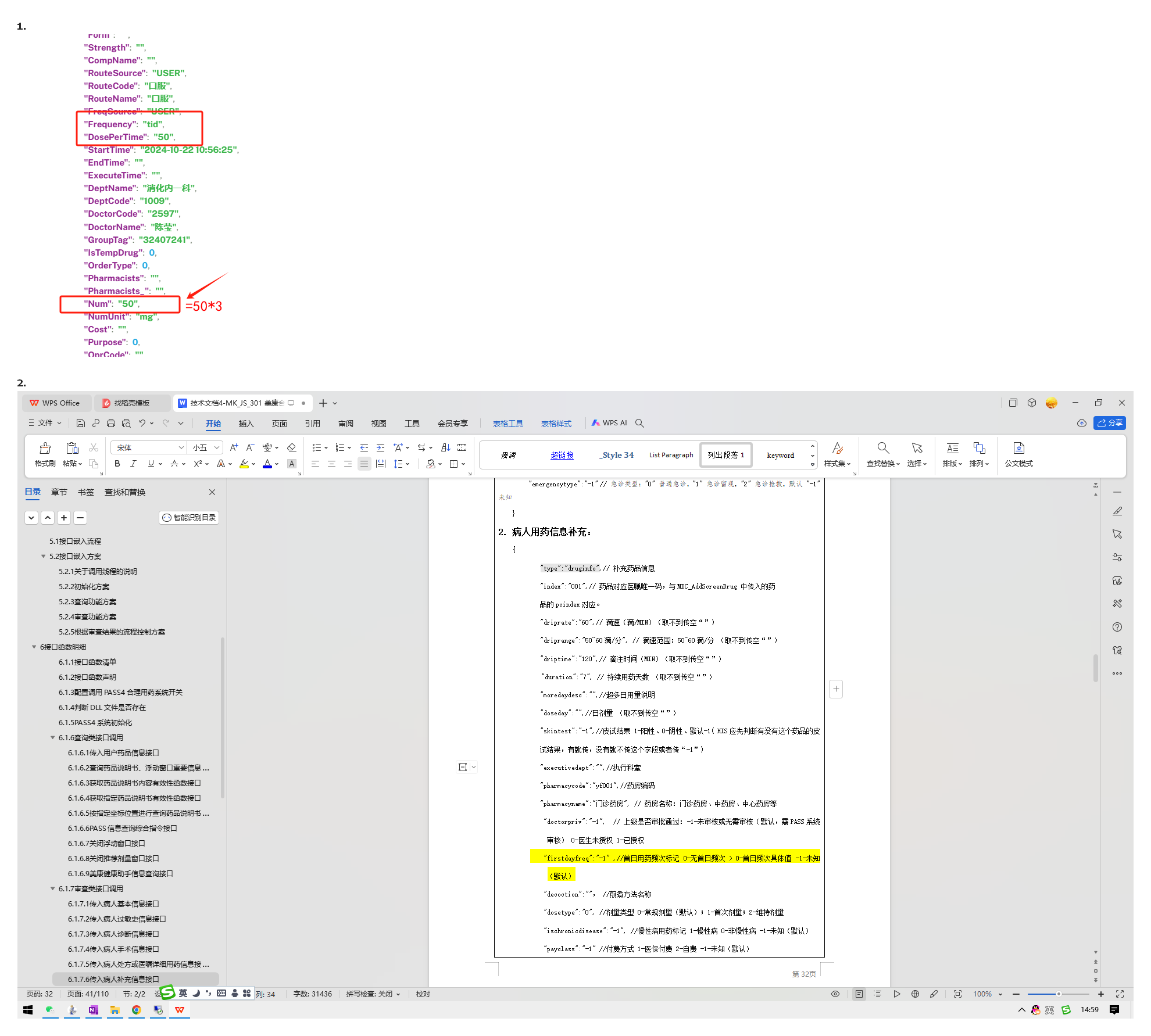Image resolution: width=1151 pixels, height=1036 pixels.
Task: Increase font size with A+ icon
Action: pos(234,447)
